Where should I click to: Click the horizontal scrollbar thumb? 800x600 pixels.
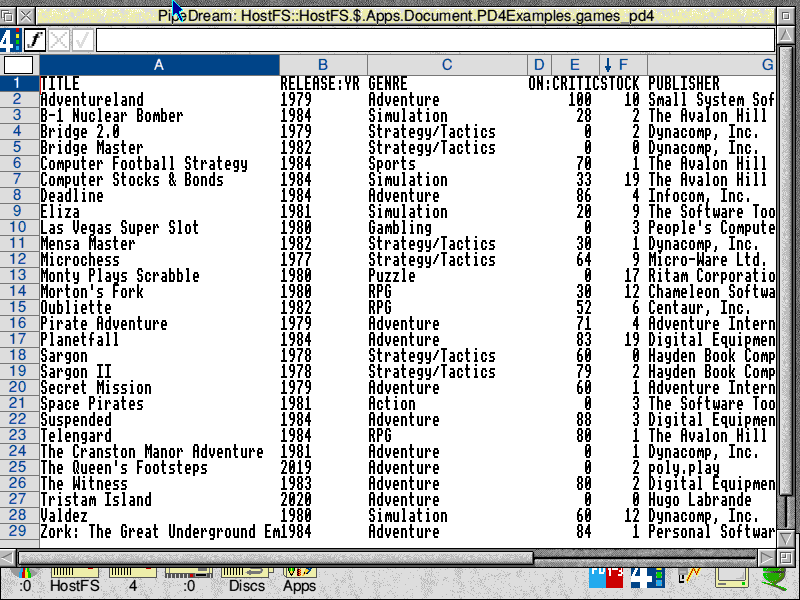(x=276, y=557)
